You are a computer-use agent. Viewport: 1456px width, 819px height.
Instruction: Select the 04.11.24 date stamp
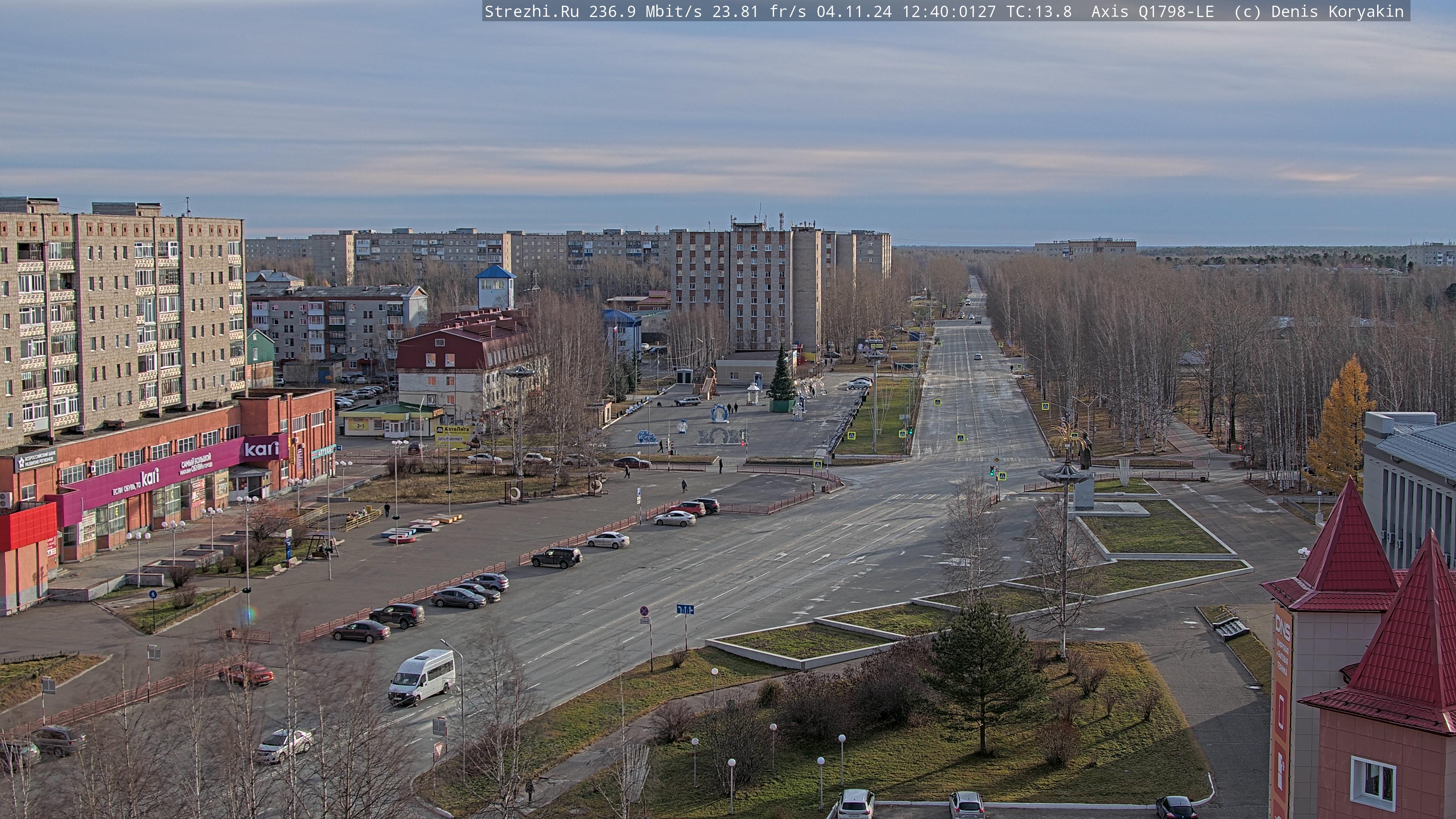854,12
